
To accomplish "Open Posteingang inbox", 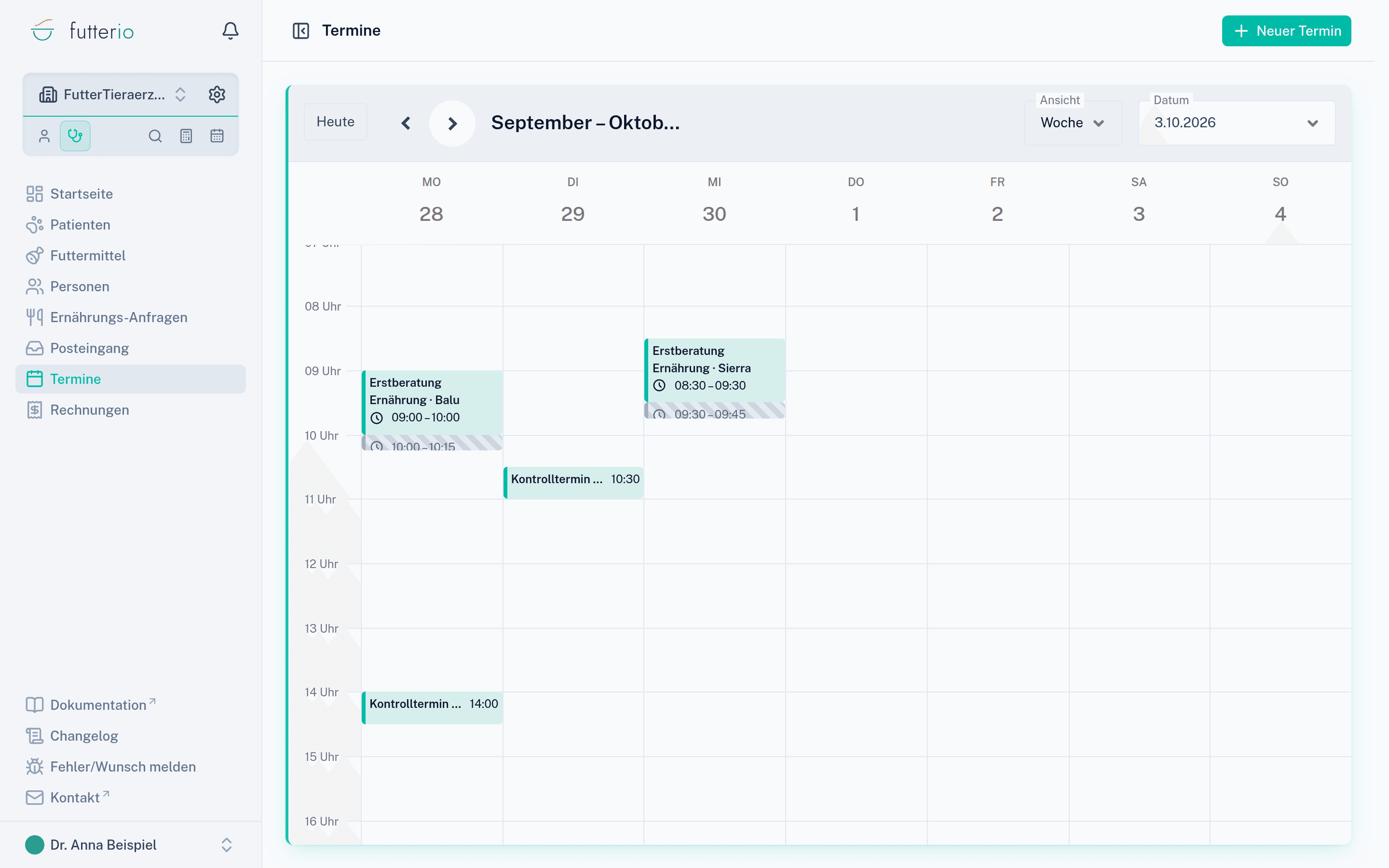I will pos(131,349).
